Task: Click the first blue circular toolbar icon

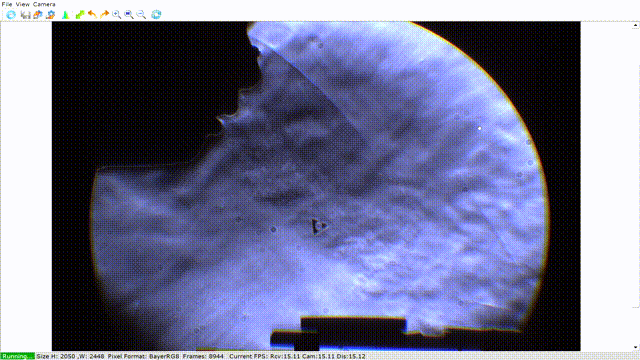Action: tap(11, 15)
